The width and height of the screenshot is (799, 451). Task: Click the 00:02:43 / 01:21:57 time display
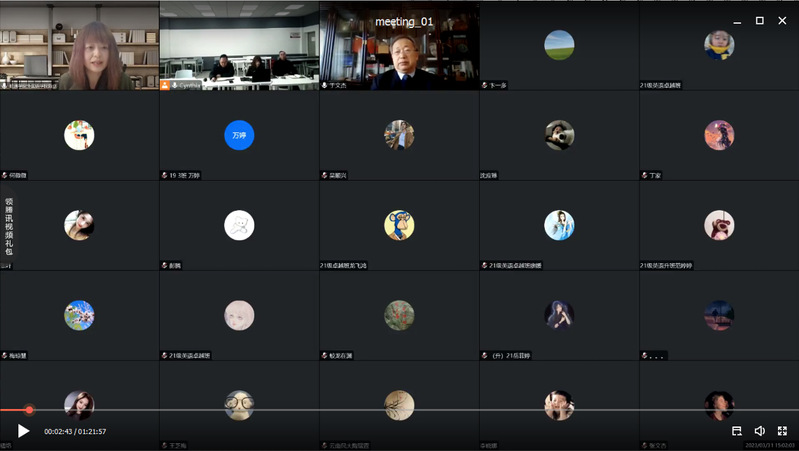tap(75, 431)
